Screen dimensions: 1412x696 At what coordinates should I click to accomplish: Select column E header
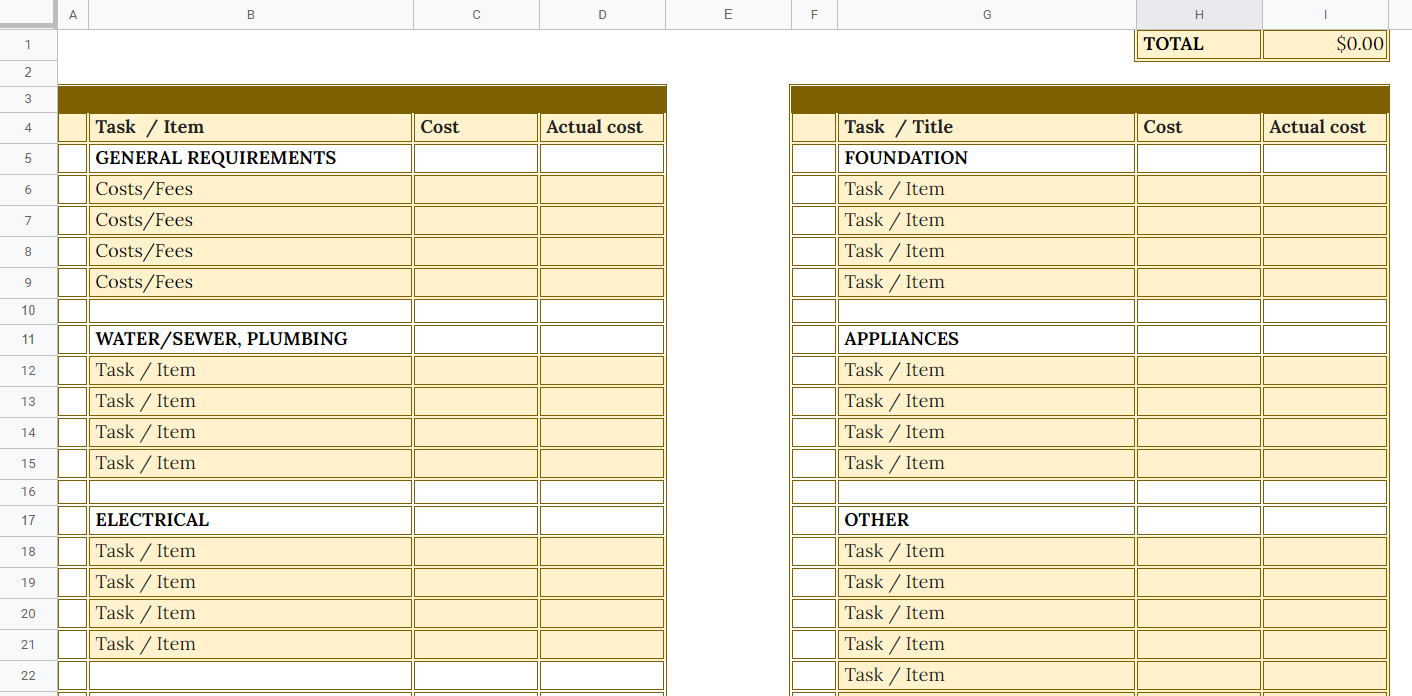(727, 14)
